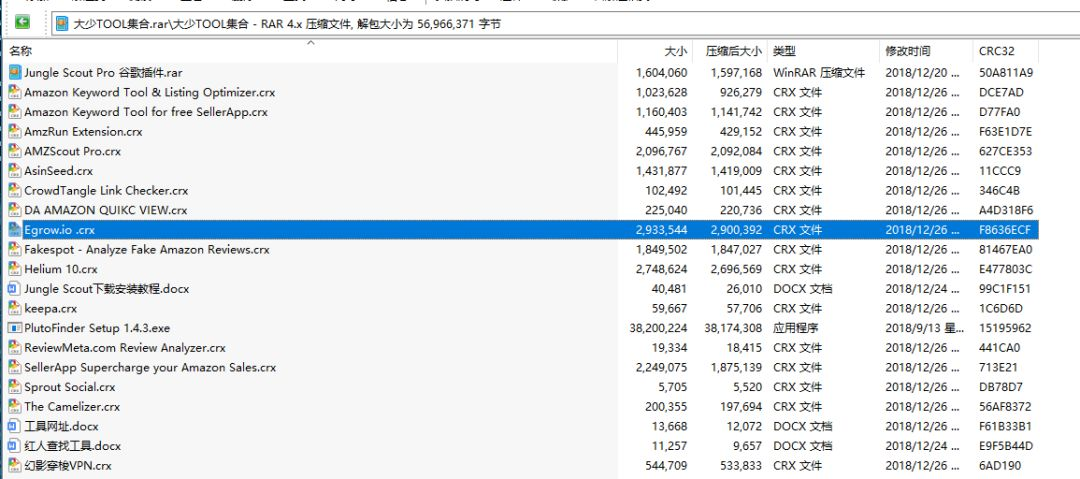
Task: Select file name 幻影穿梭VPN.crx
Action: (x=68, y=466)
